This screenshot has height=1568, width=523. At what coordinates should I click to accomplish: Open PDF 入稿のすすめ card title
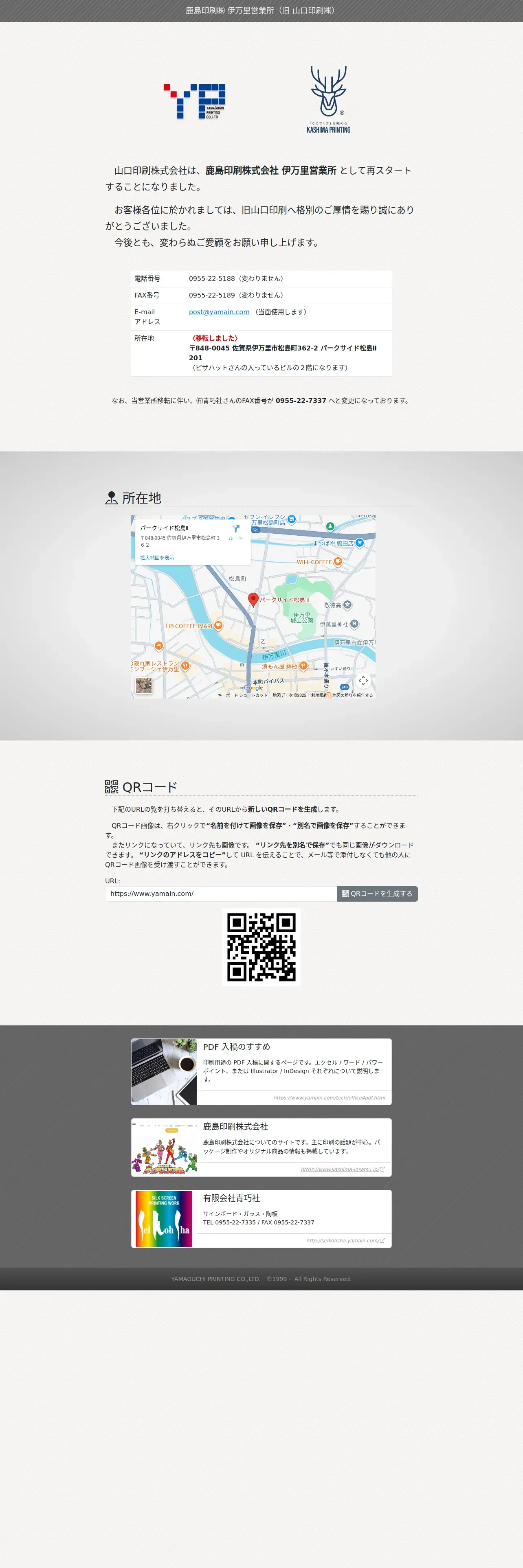tap(236, 1046)
